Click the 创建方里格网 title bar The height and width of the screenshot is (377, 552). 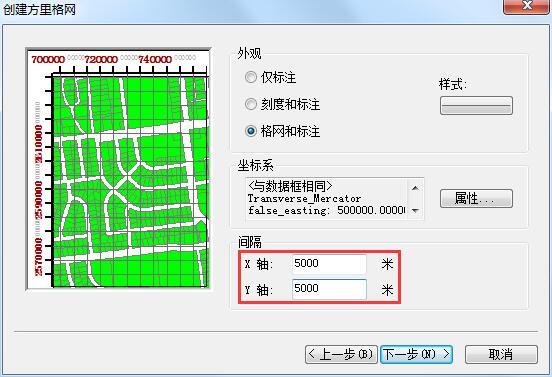tap(246, 9)
